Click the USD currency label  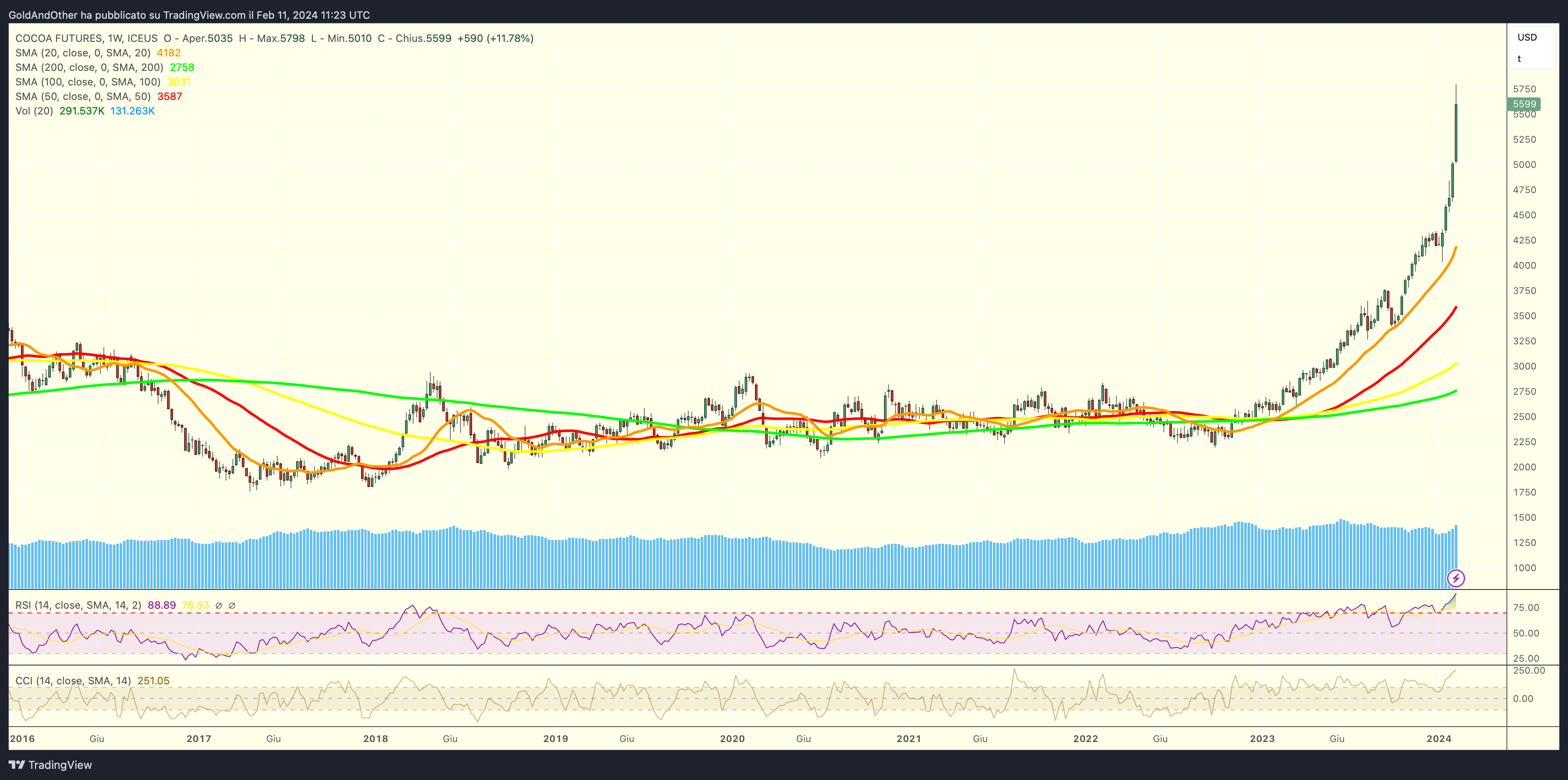pos(1527,37)
